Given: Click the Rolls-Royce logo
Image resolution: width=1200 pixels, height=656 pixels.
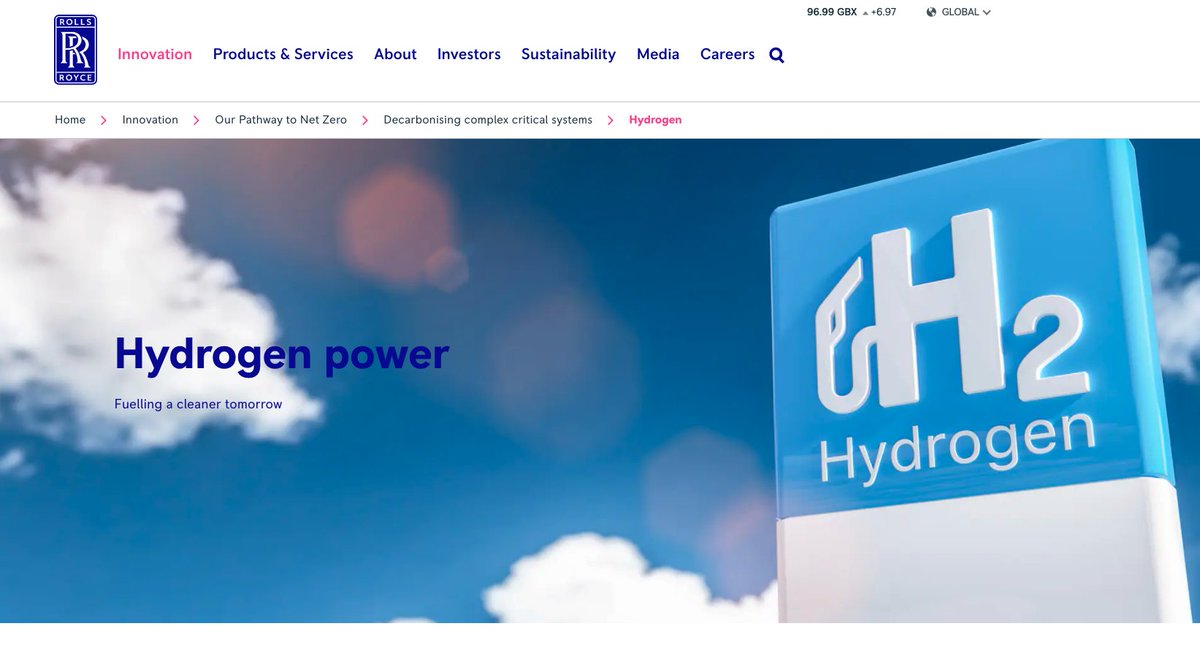Looking at the screenshot, I should pyautogui.click(x=76, y=50).
